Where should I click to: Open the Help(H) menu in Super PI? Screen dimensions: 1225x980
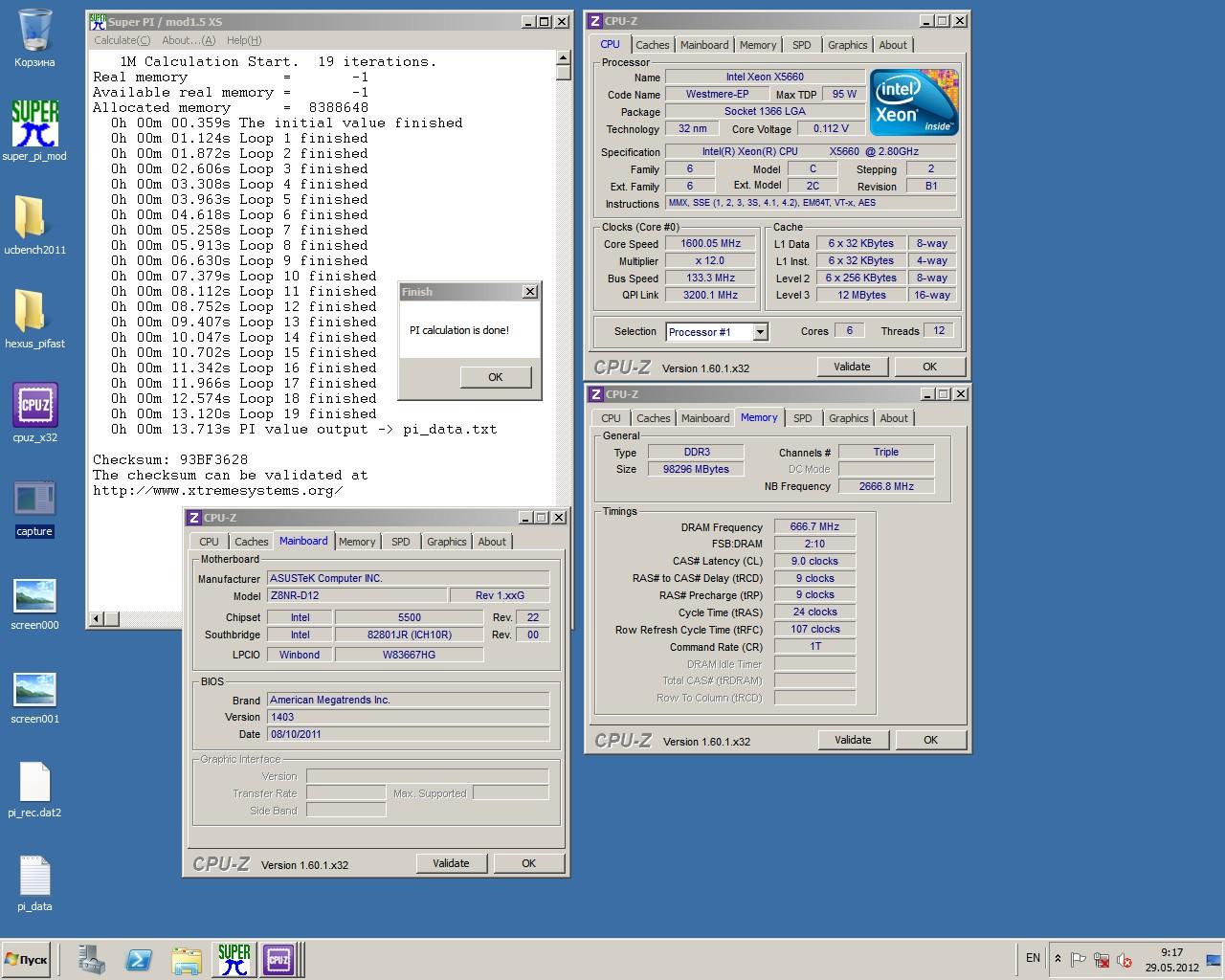(x=244, y=40)
